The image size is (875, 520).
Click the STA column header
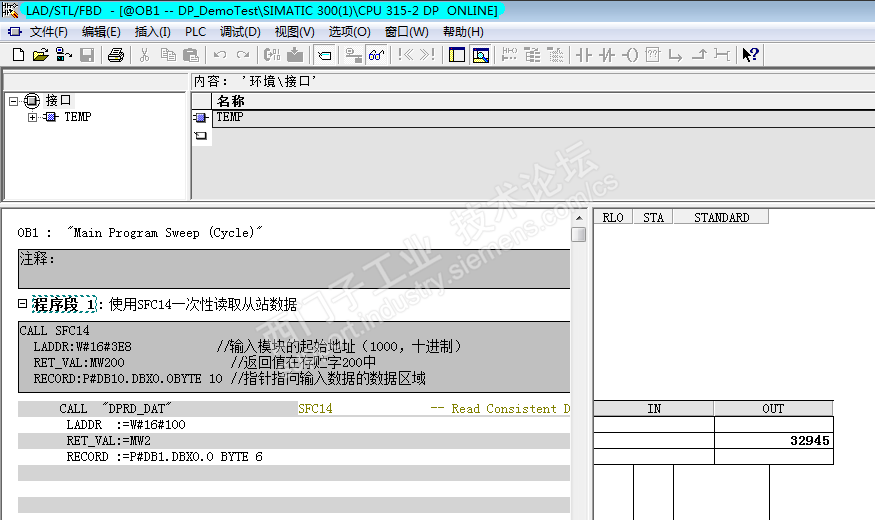653,217
